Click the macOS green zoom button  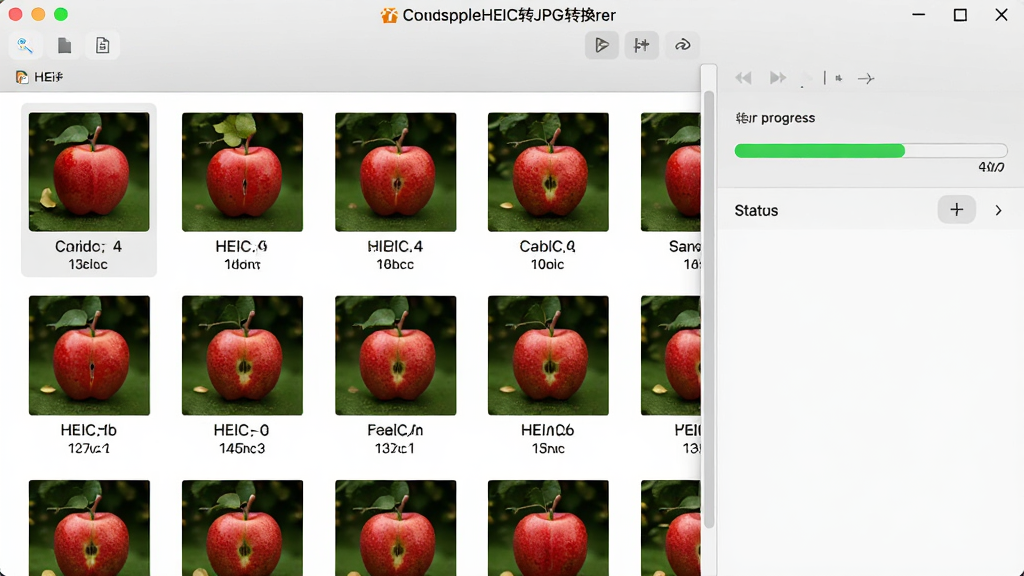pyautogui.click(x=61, y=14)
